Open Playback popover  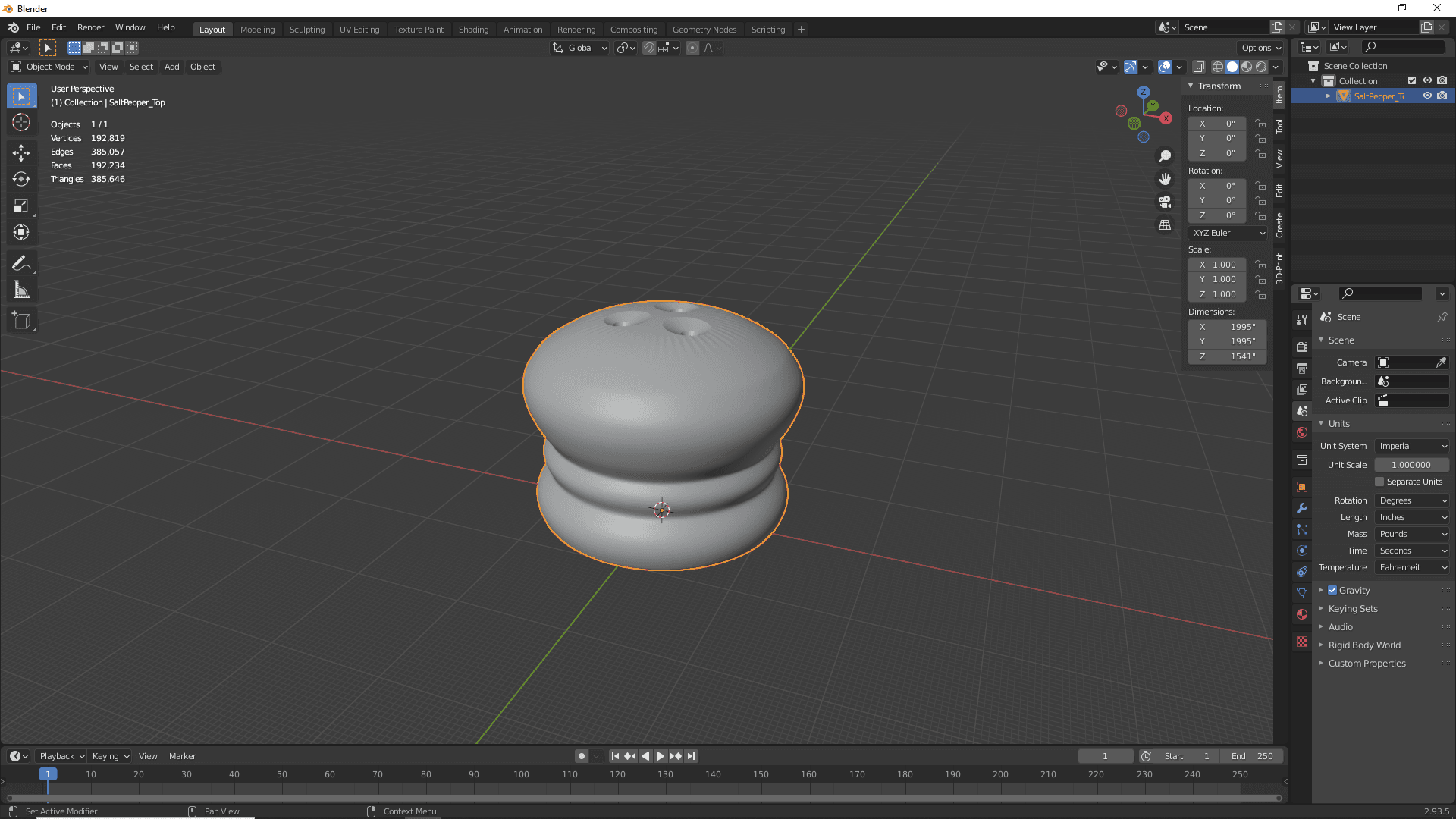click(61, 756)
